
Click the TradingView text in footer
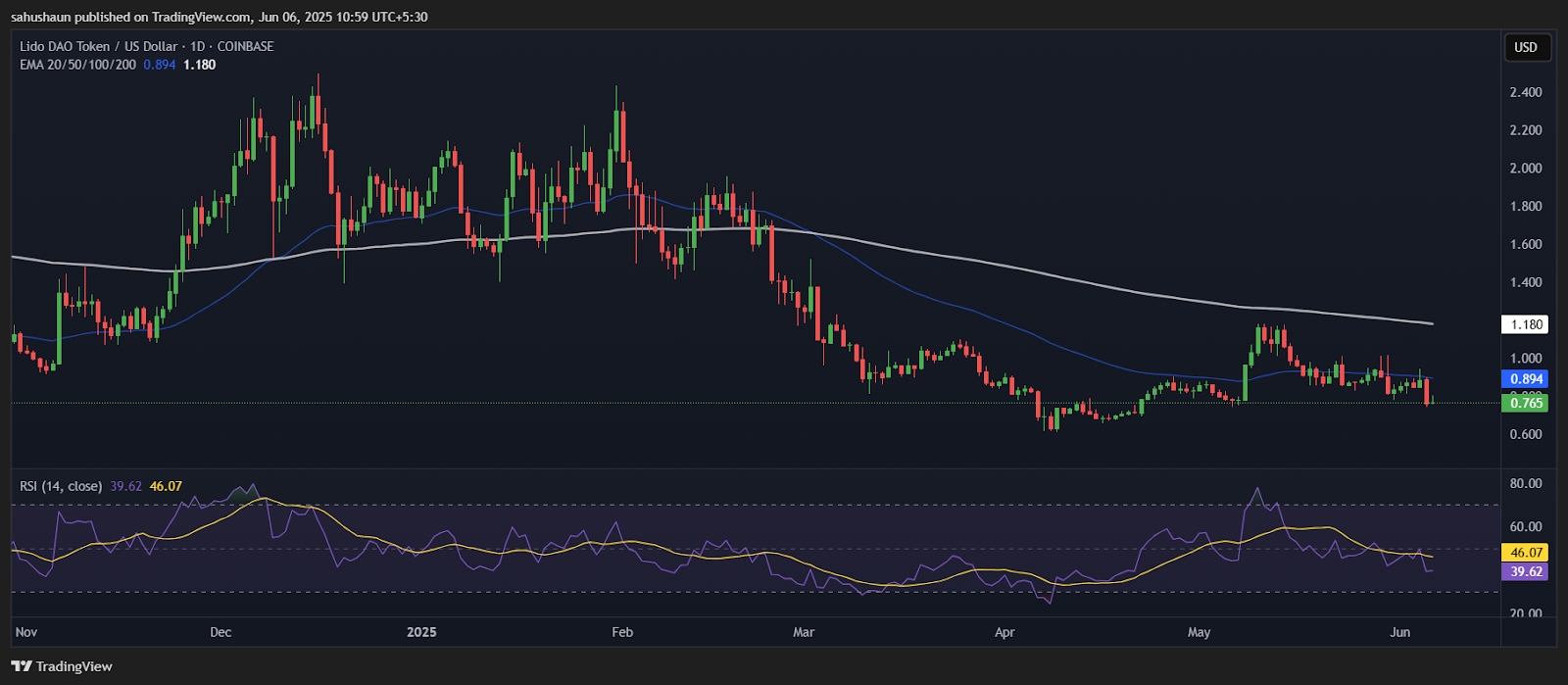click(x=74, y=666)
